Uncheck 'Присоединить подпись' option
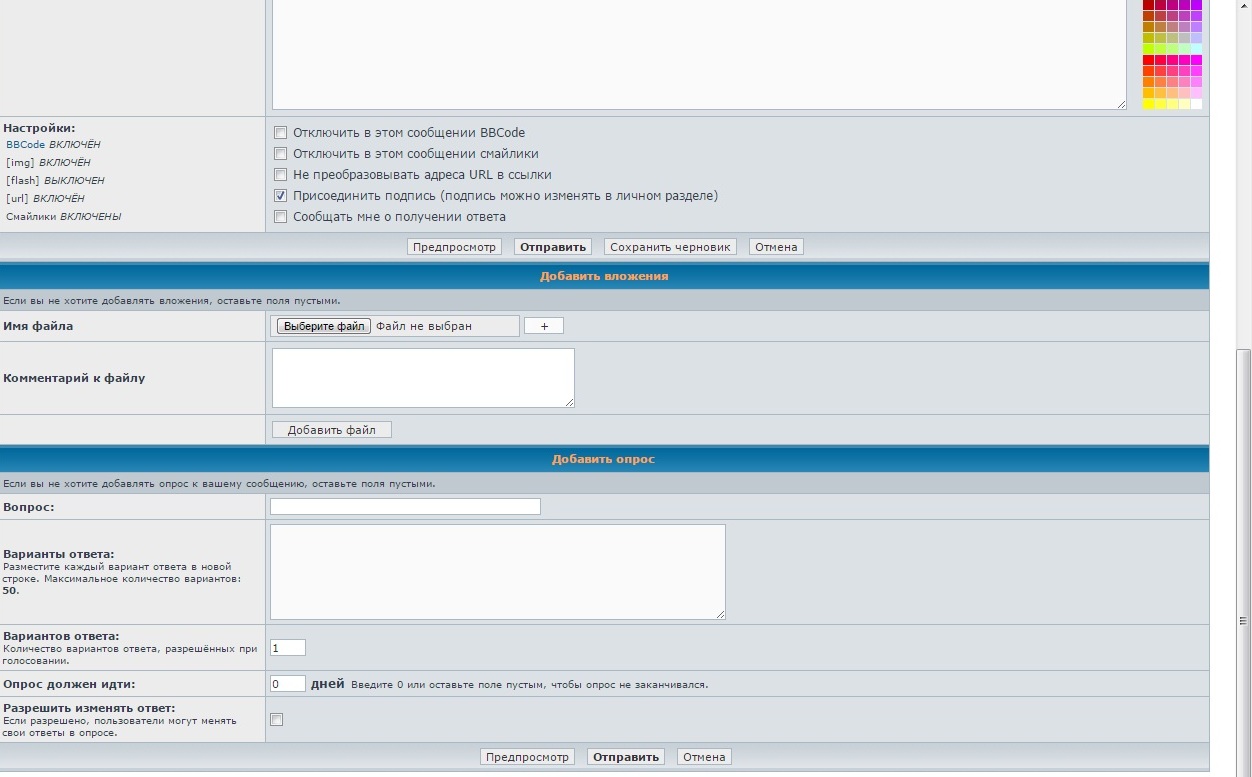1252x777 pixels. click(x=280, y=195)
